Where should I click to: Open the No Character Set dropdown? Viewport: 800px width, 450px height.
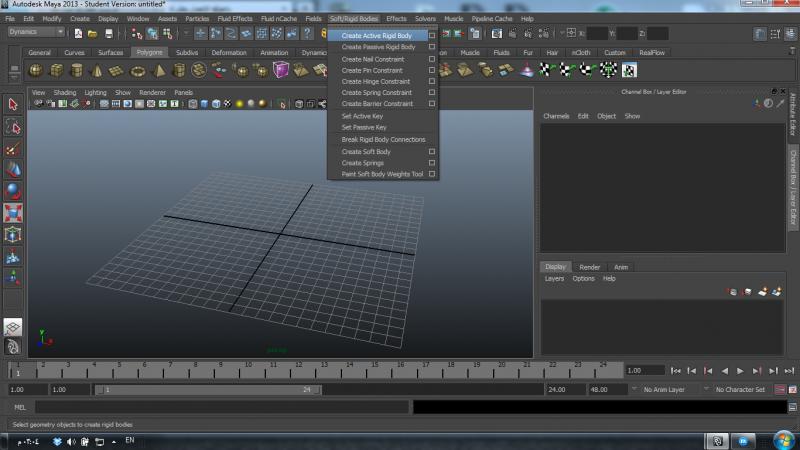[706, 389]
